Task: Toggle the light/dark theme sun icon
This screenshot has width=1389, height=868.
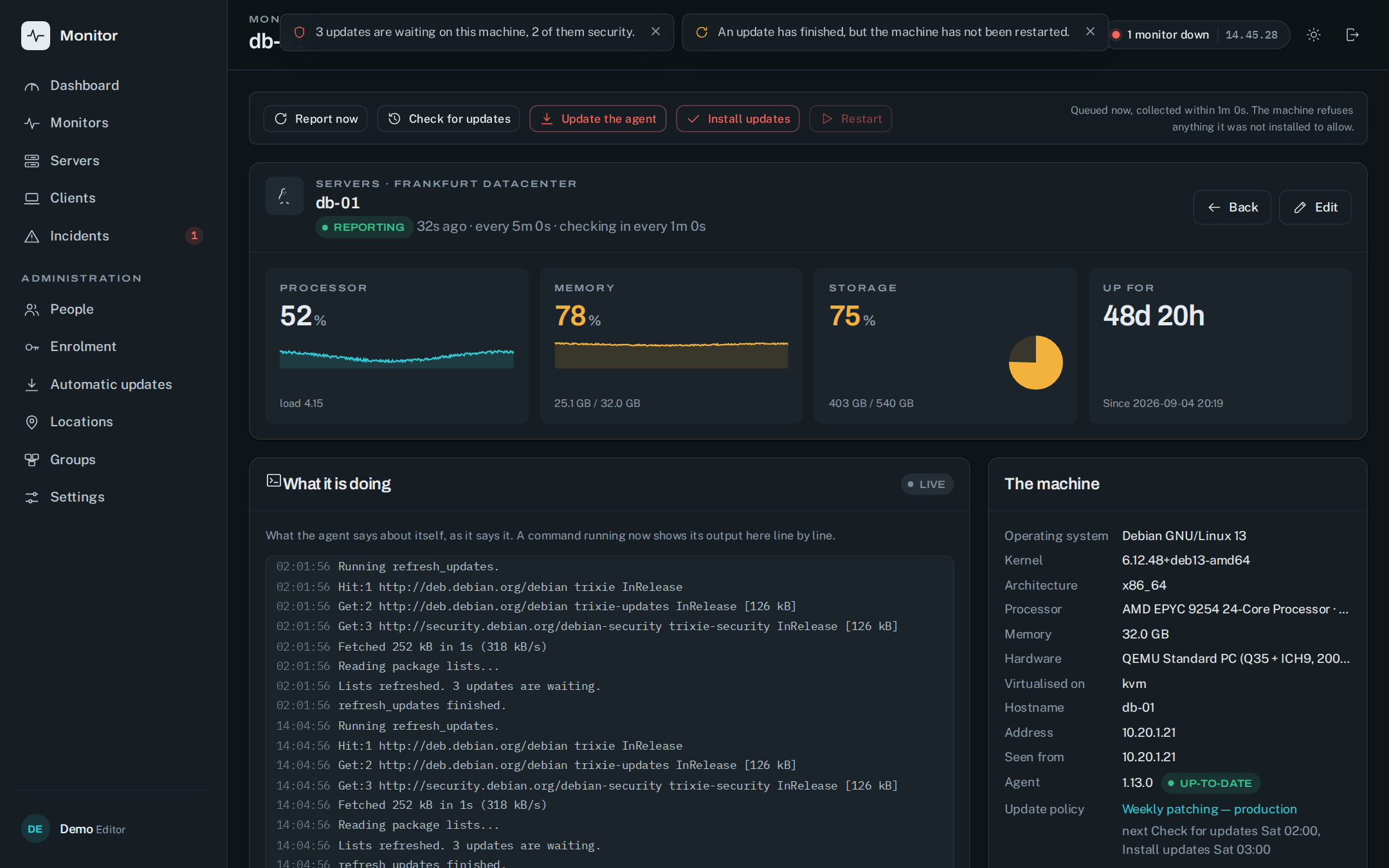Action: 1314,35
